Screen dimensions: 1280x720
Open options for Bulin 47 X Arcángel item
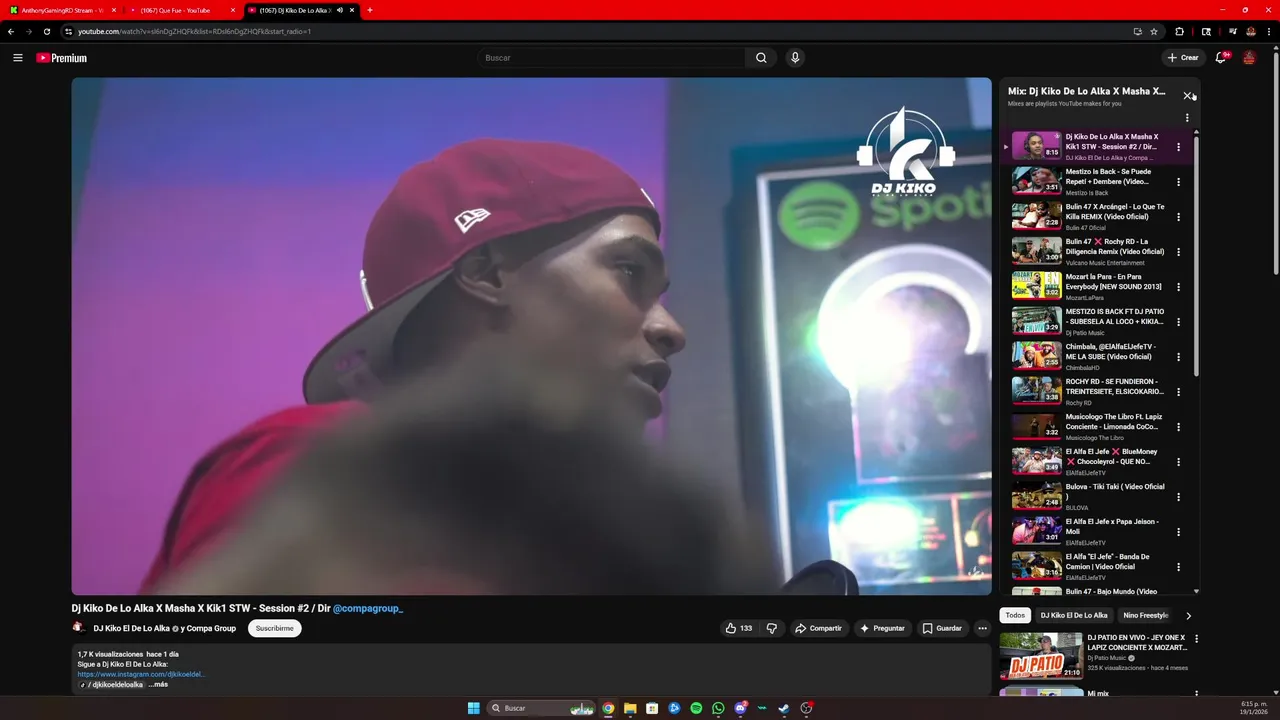[x=1178, y=217]
